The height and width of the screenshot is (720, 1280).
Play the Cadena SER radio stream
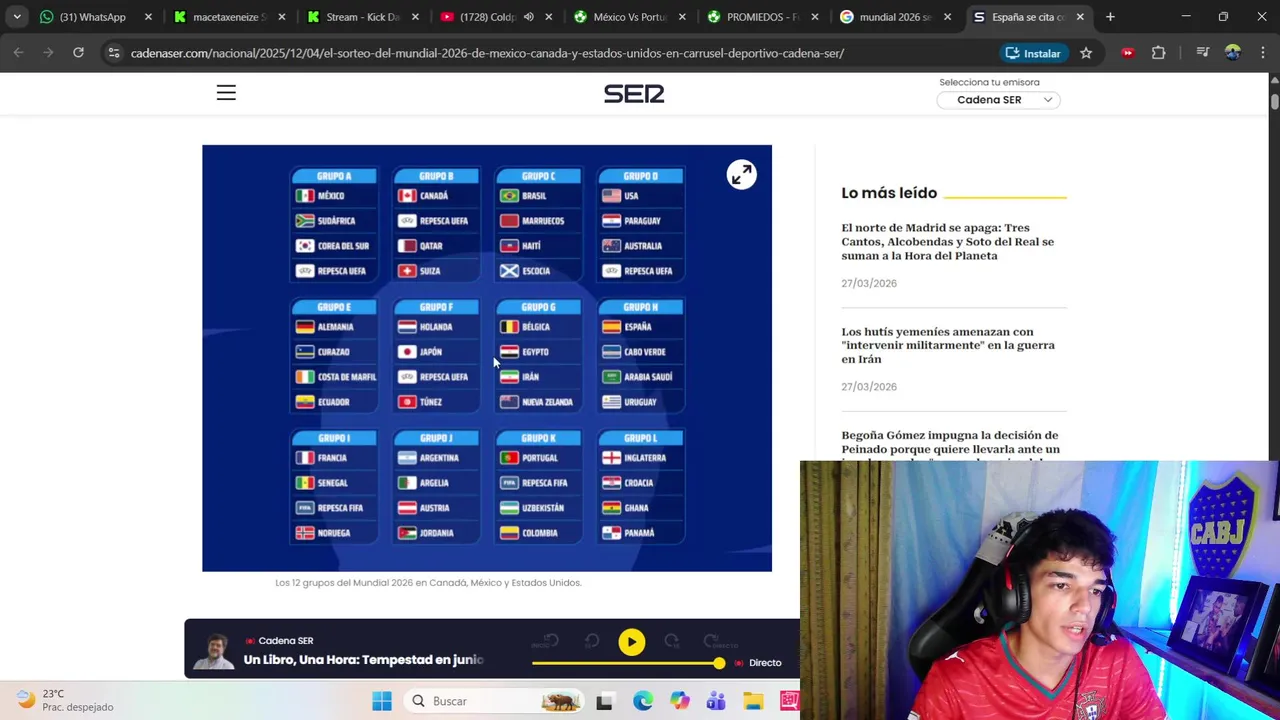[x=631, y=642]
